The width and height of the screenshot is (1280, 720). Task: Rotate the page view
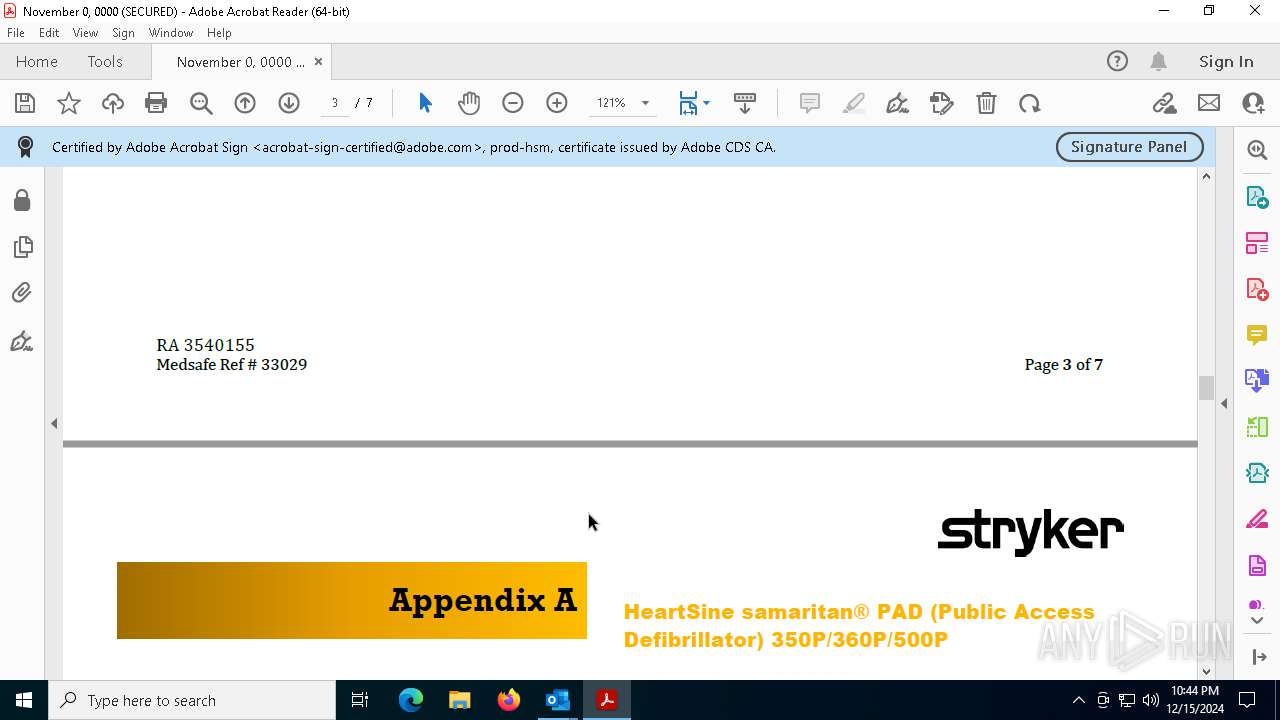[x=1030, y=103]
